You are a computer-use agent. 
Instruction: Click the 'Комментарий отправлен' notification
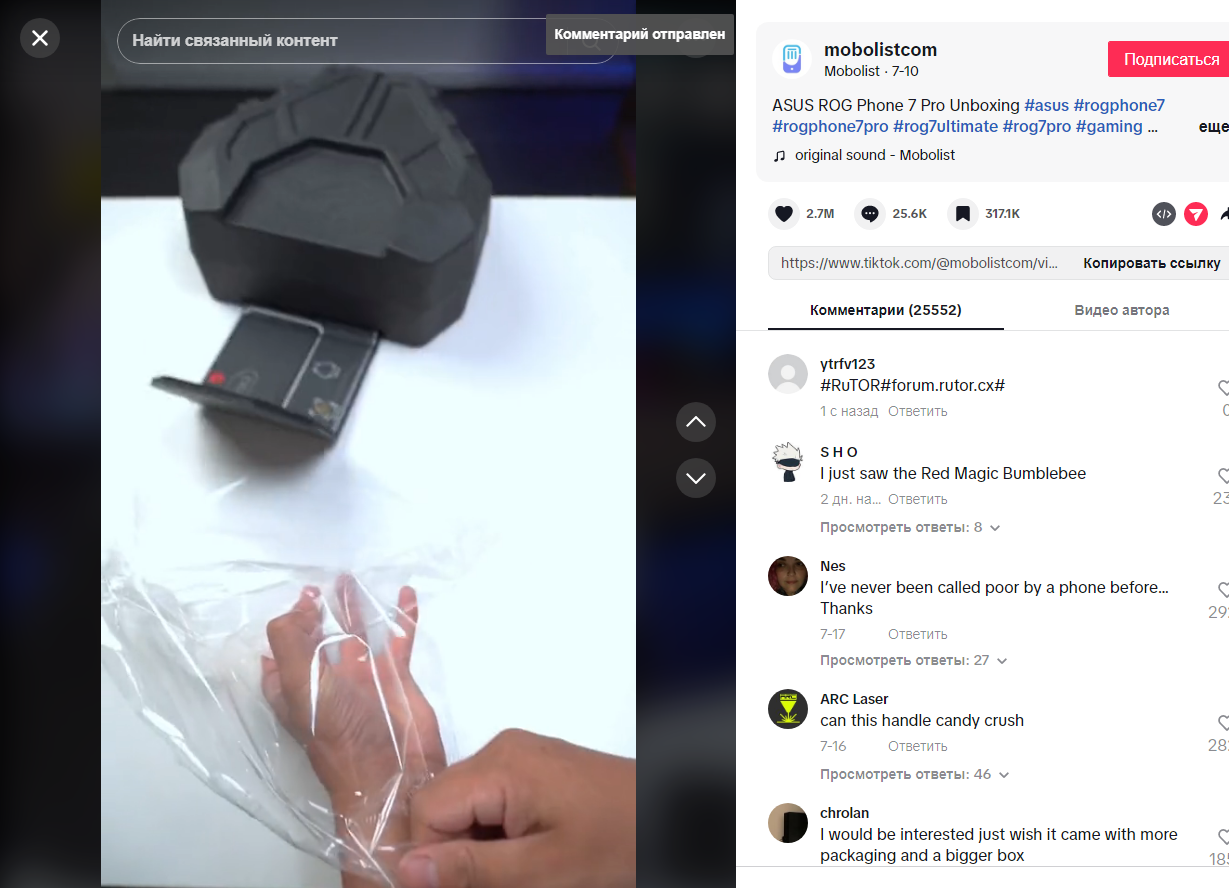[x=640, y=34]
